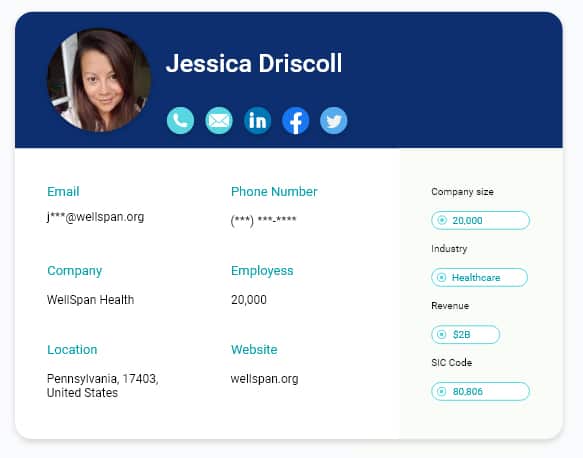Click Jessica Driscoll's profile photo
This screenshot has height=458, width=583.
[99, 80]
